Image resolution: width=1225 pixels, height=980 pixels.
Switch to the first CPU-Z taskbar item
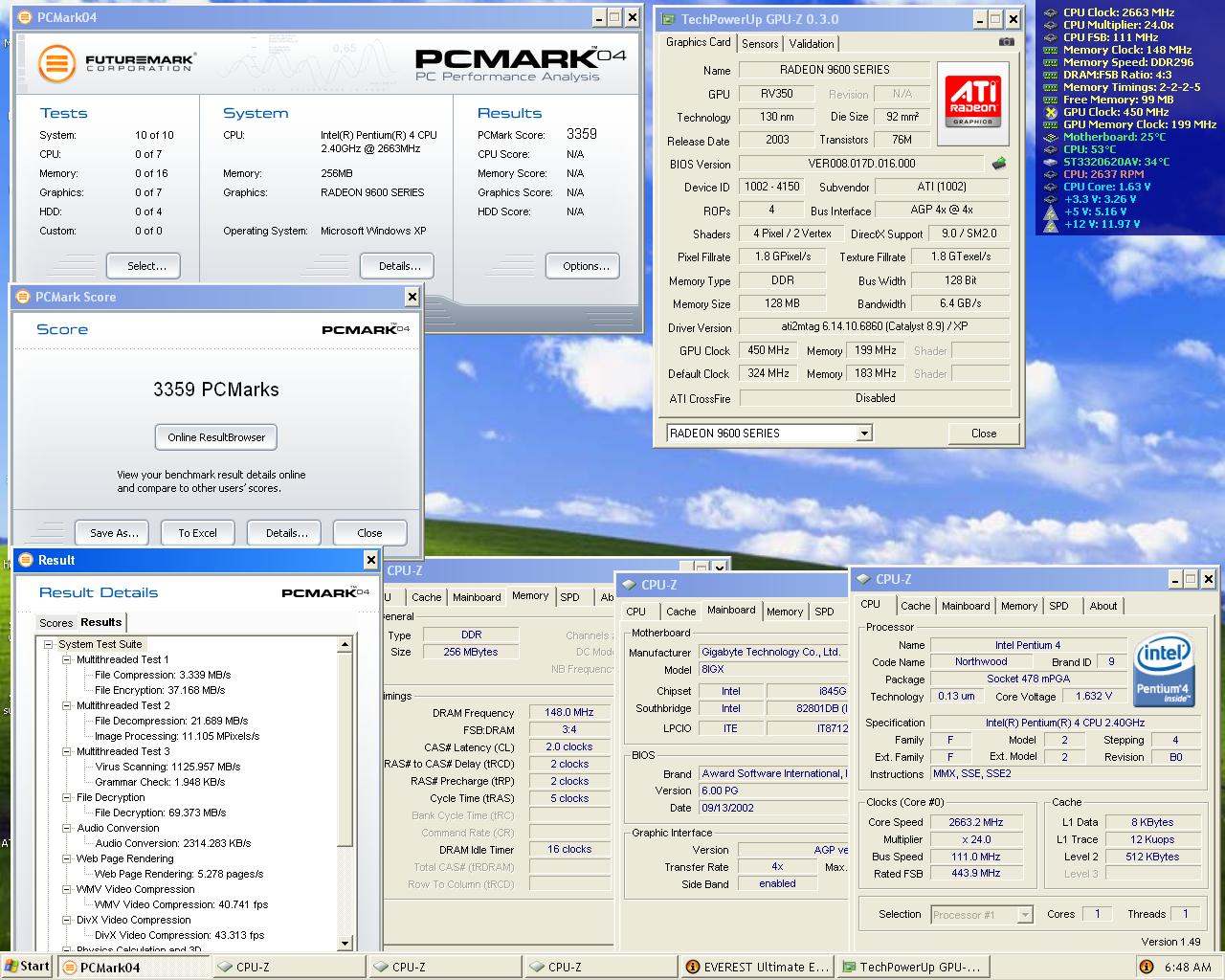click(288, 967)
